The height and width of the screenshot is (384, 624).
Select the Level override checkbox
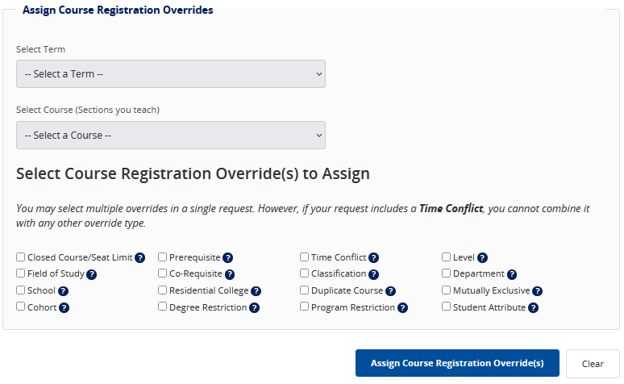[446, 257]
